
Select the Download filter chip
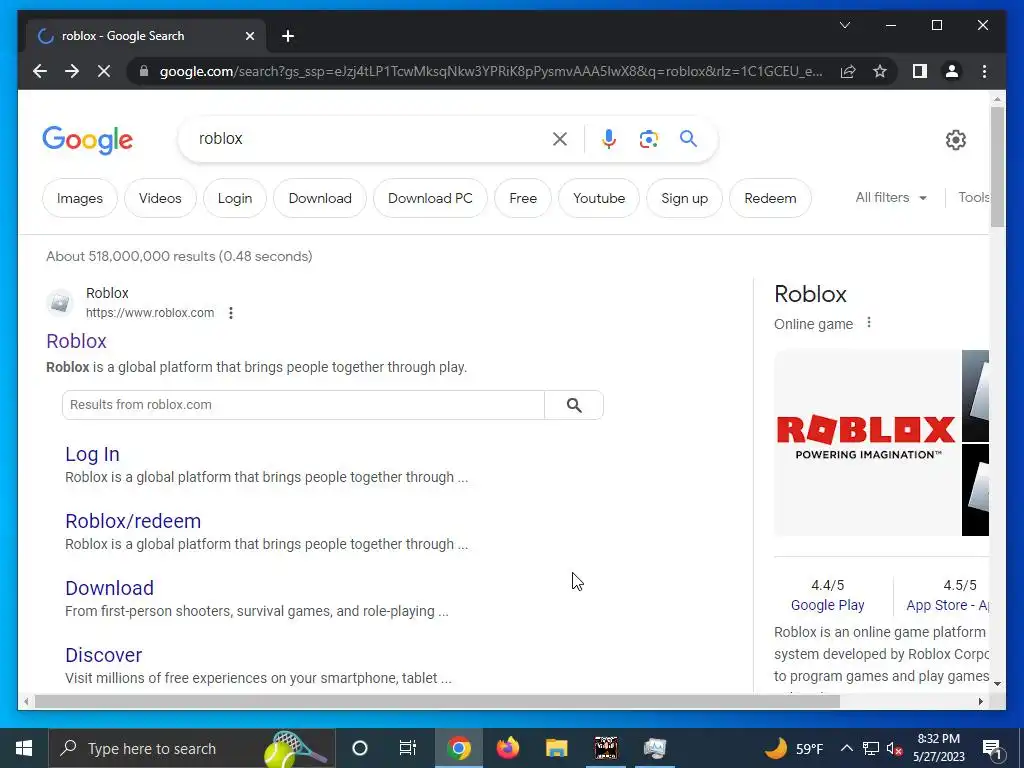click(320, 198)
